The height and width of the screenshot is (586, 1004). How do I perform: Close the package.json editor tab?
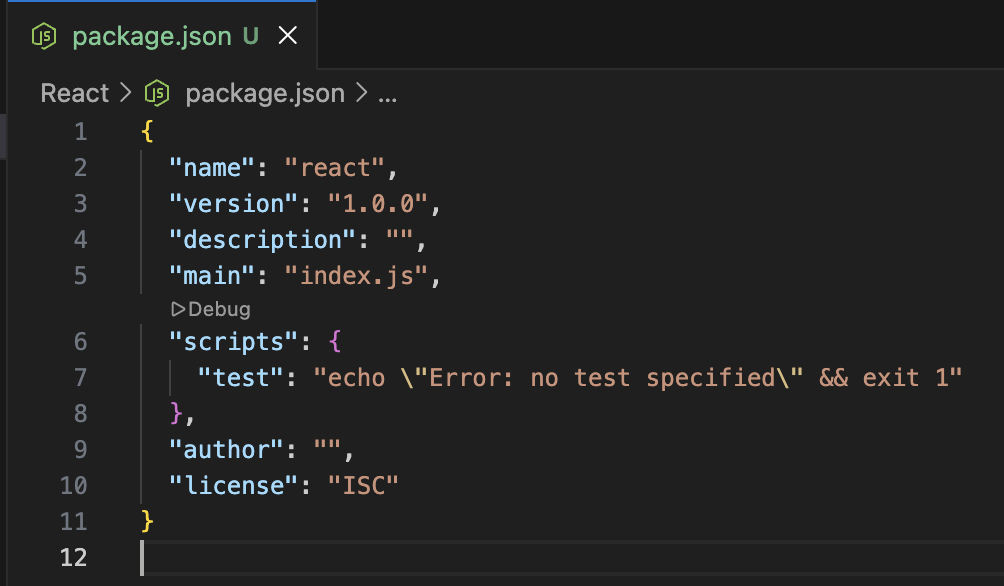tap(287, 37)
